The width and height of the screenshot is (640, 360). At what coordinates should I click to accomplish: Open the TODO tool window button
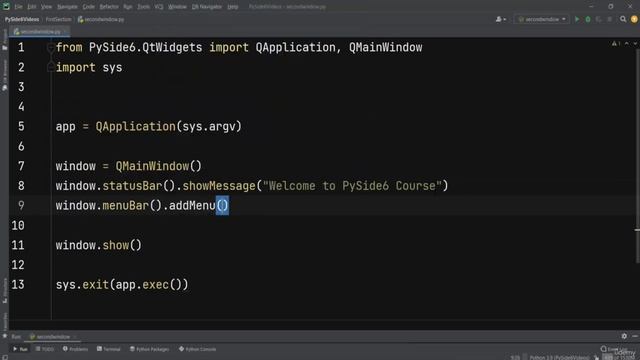click(x=44, y=349)
